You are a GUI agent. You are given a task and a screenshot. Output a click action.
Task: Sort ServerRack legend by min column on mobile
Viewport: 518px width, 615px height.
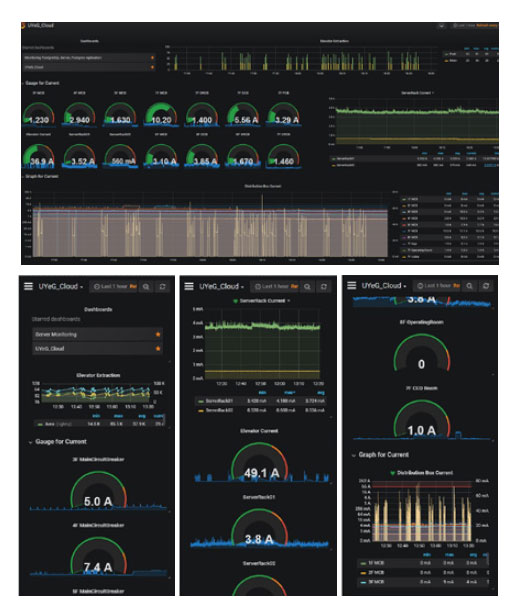pos(262,393)
